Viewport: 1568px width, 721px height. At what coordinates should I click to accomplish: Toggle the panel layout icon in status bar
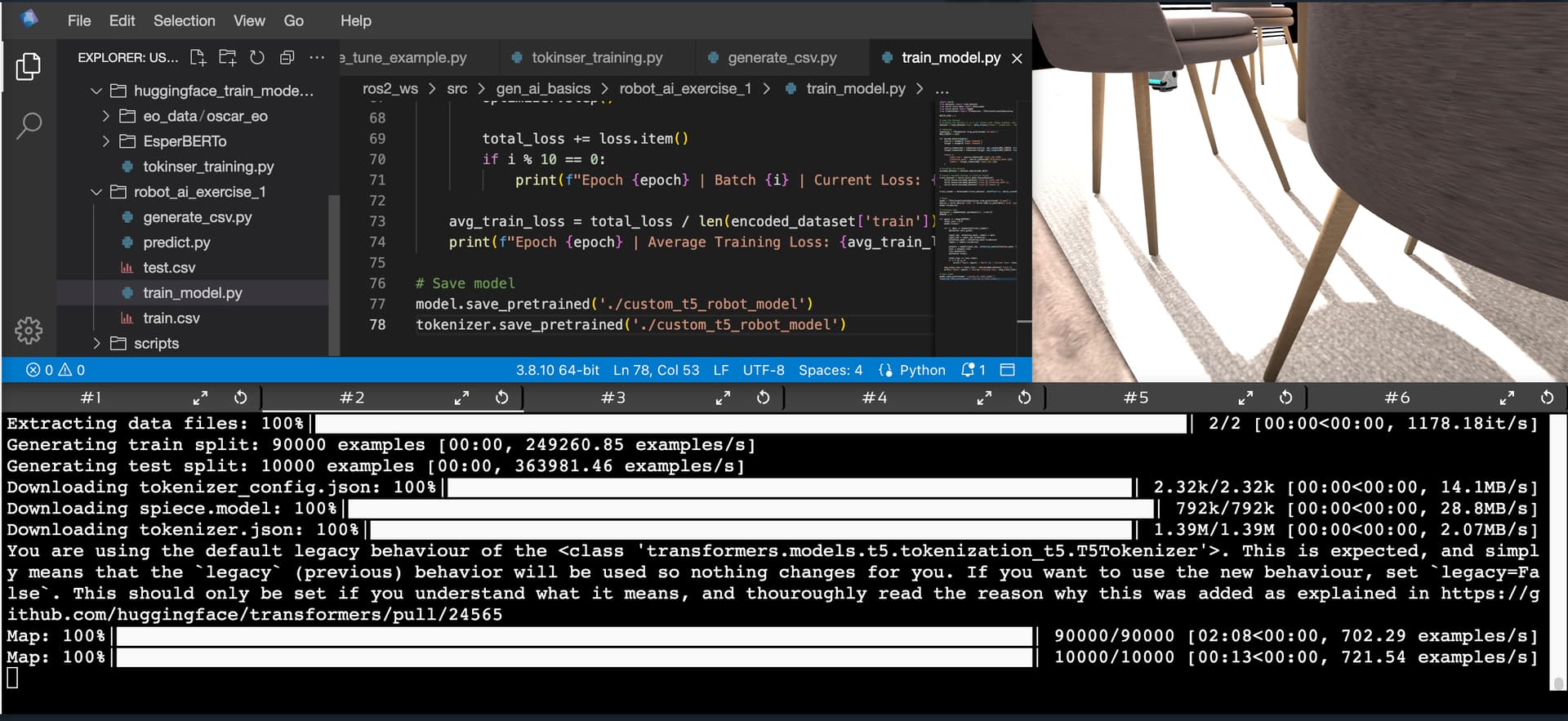[1008, 370]
